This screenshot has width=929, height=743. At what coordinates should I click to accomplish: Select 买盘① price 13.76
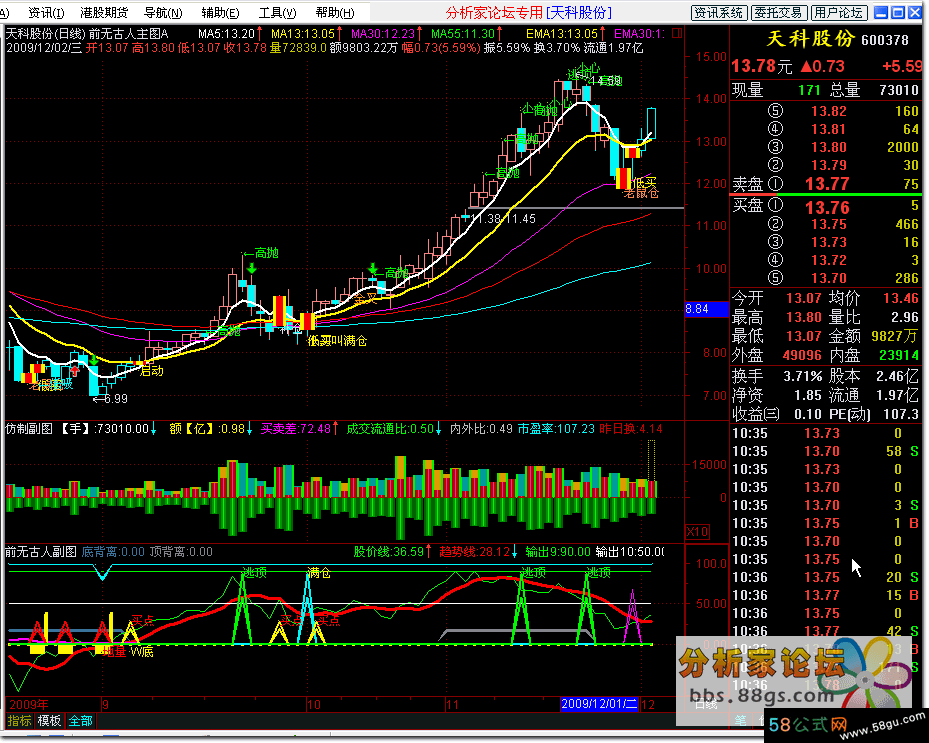827,207
